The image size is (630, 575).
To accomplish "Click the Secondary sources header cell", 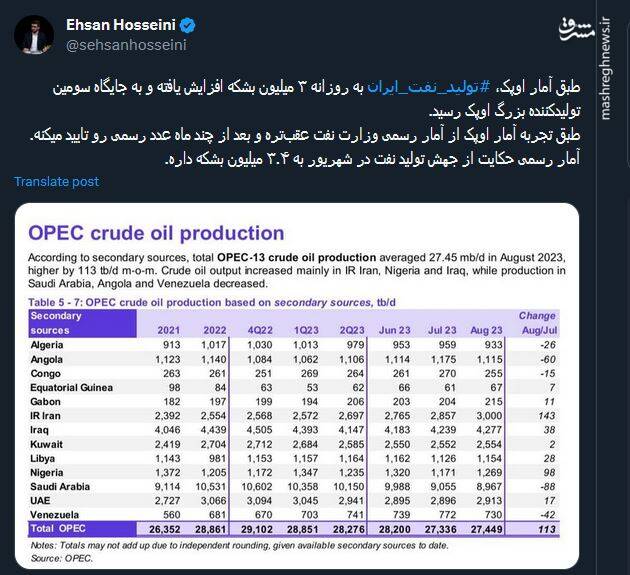I will pyautogui.click(x=56, y=322).
